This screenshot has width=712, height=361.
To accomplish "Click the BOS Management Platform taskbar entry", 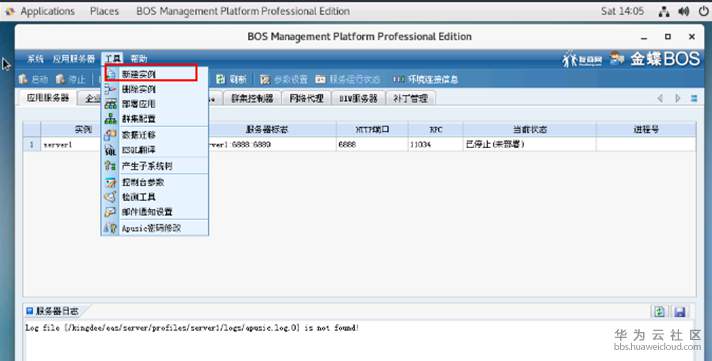I will point(243,11).
